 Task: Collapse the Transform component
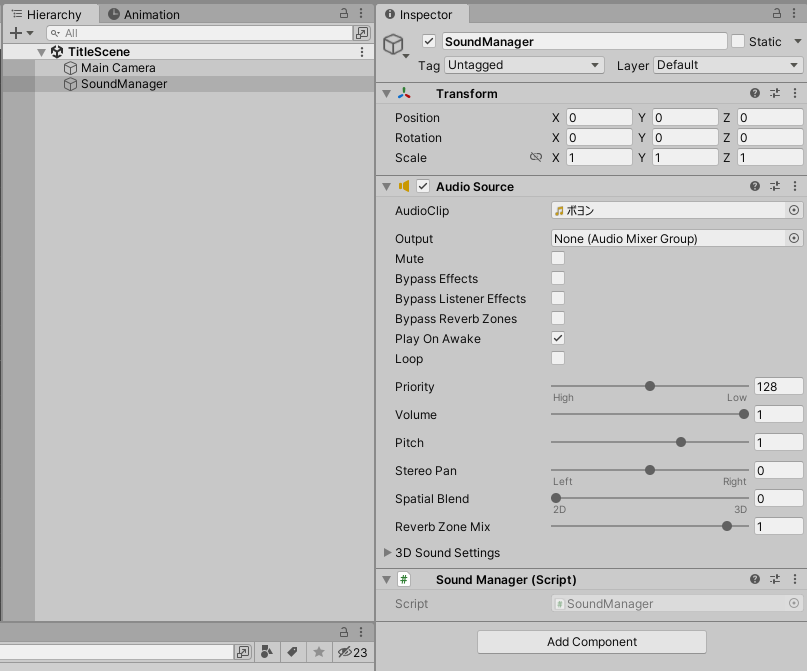click(387, 94)
